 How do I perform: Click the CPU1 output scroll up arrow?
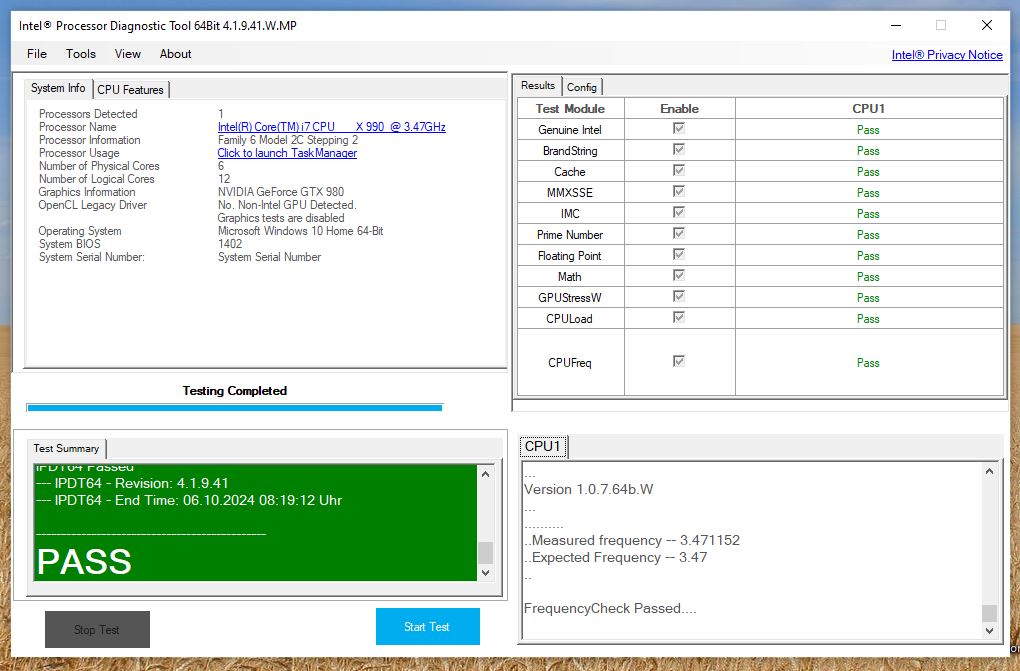point(989,471)
